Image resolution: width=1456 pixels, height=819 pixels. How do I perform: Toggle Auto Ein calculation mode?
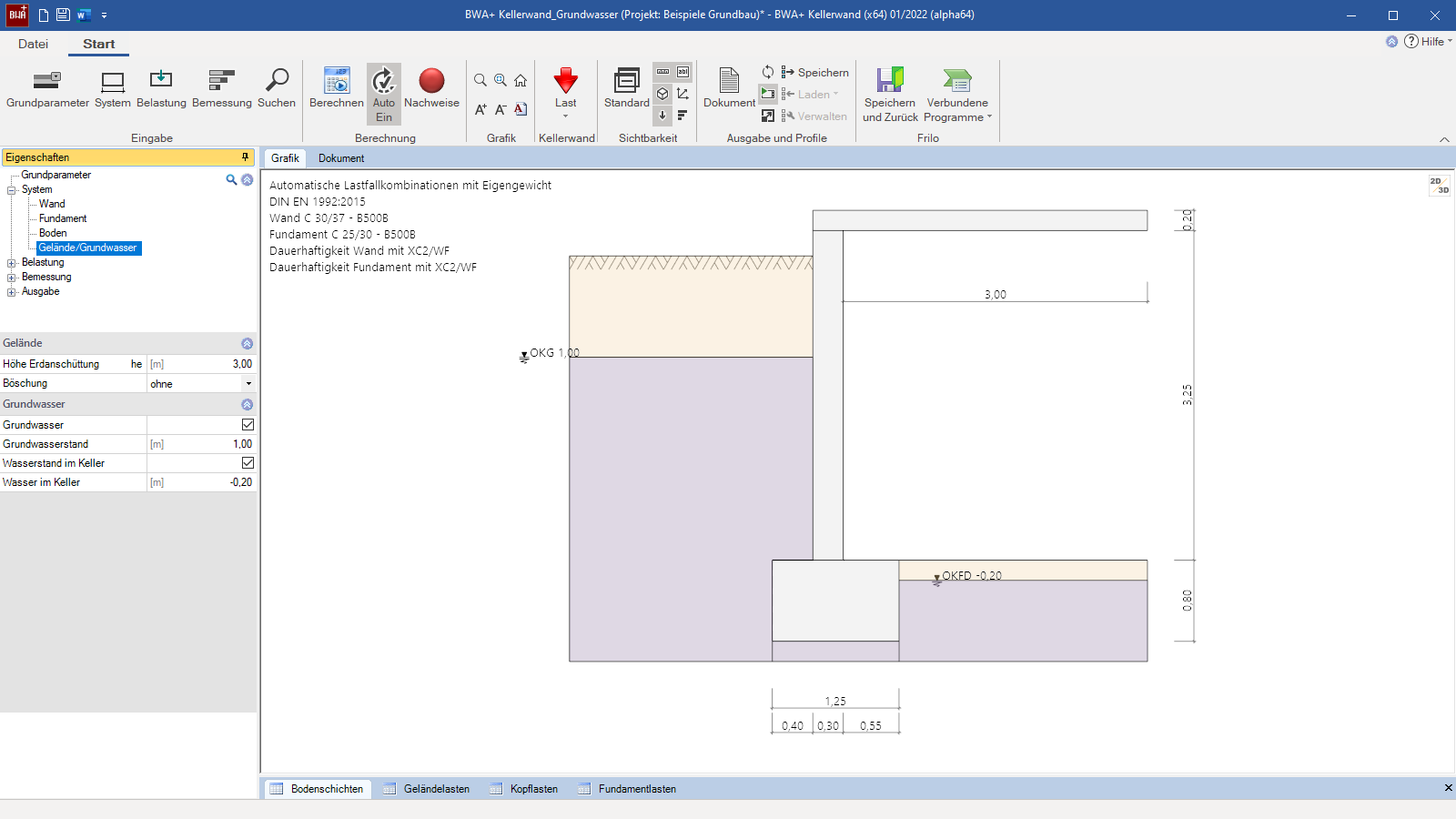(x=384, y=94)
